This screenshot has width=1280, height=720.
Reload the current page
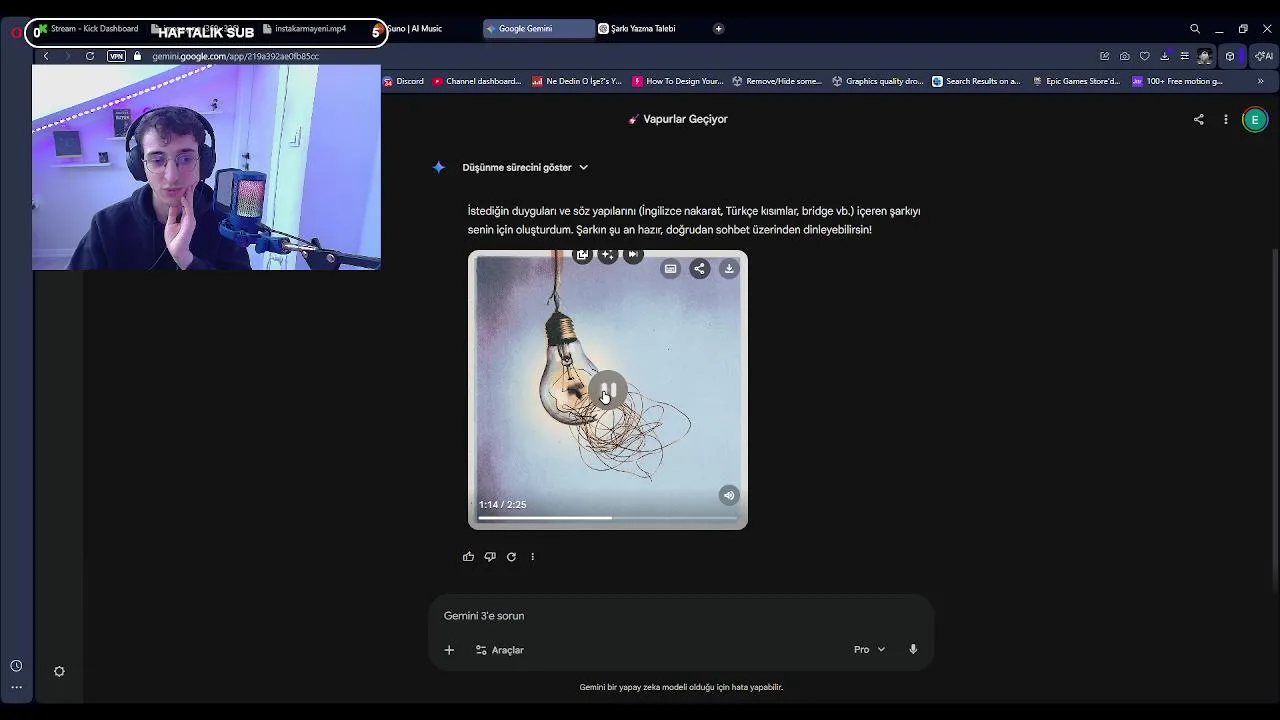(x=89, y=56)
